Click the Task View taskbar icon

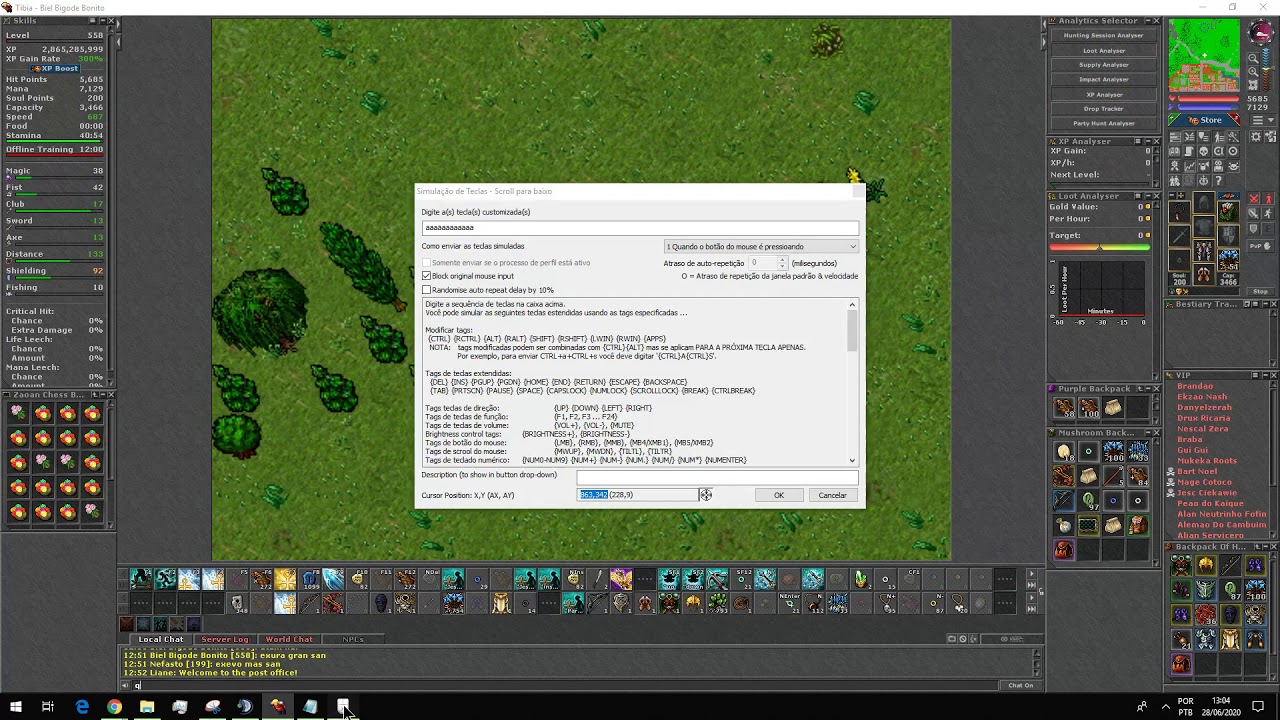pos(47,707)
